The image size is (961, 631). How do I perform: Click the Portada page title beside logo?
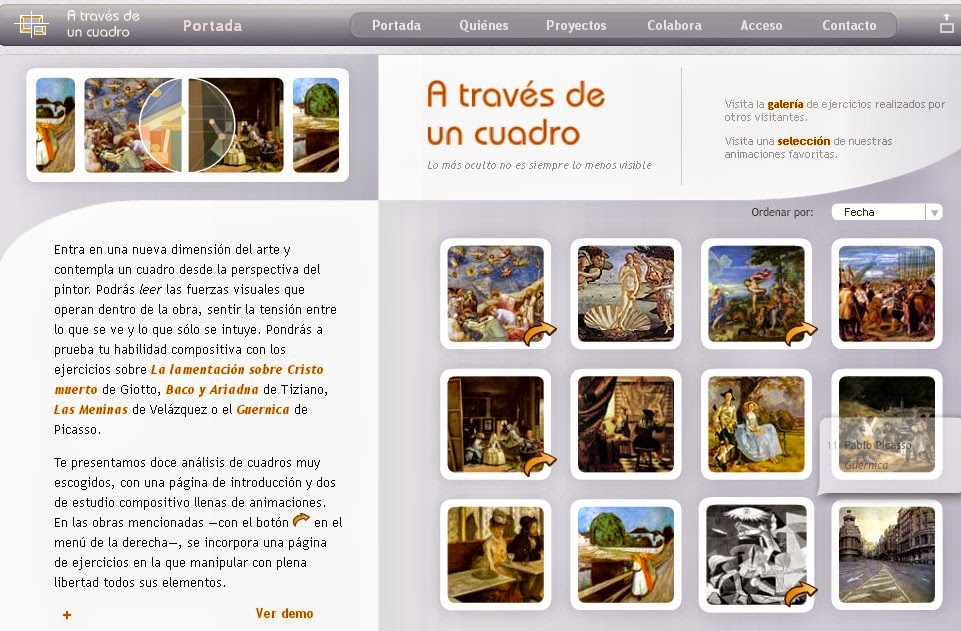pos(212,26)
